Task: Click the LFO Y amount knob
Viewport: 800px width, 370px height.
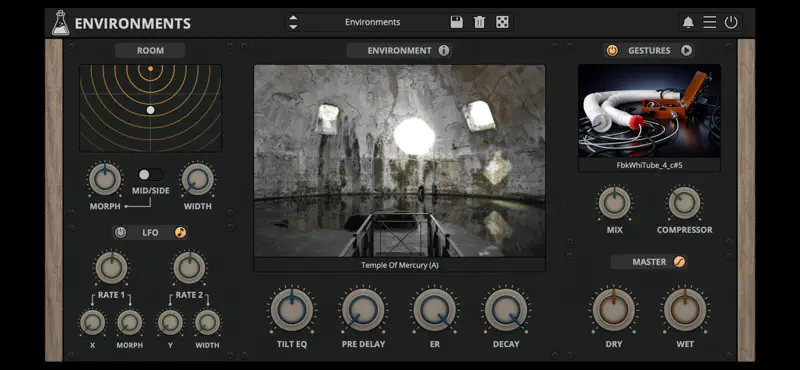Action: (170, 323)
